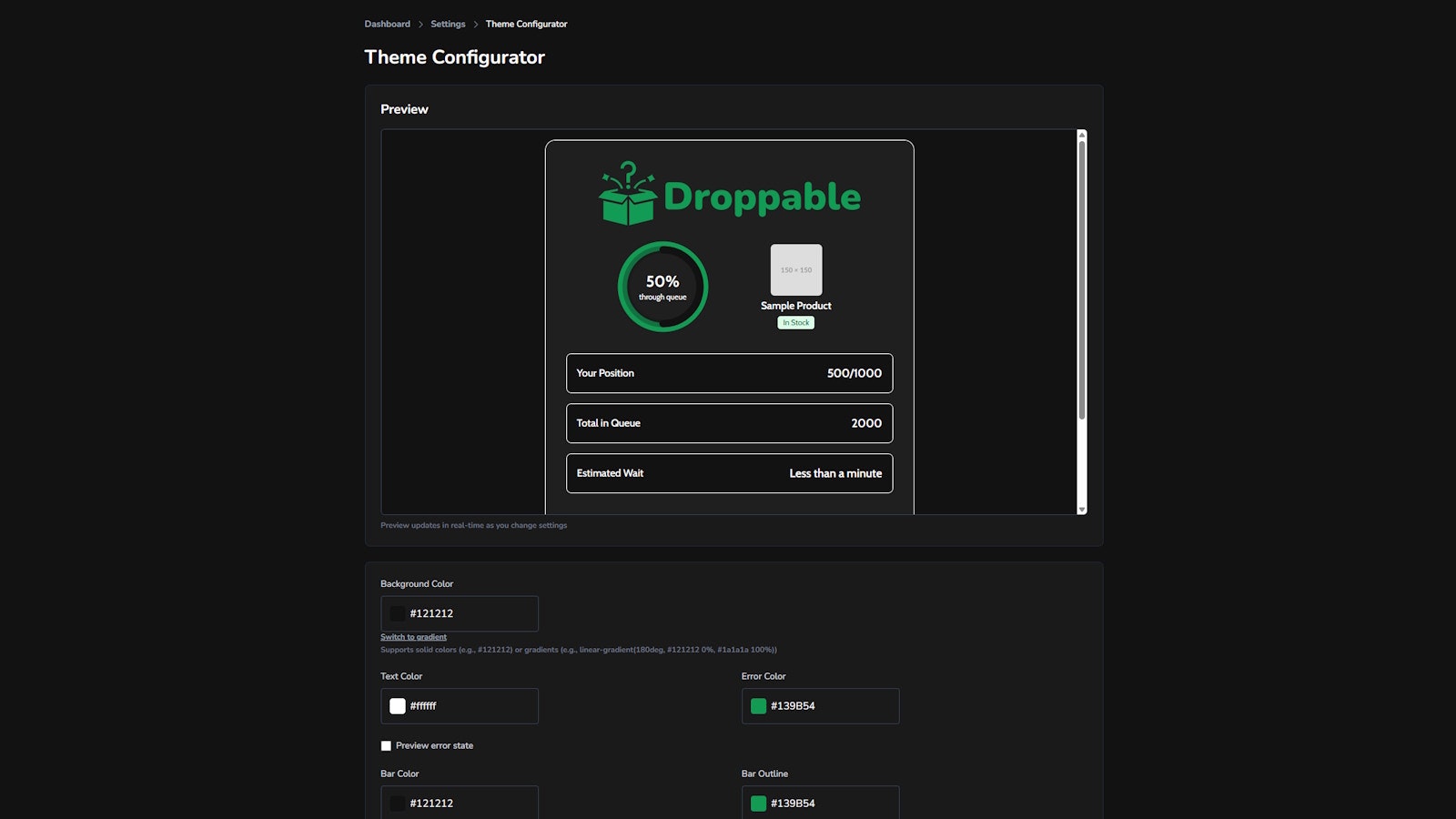This screenshot has height=819, width=1456.
Task: Open Settings from the breadcrumb trail
Action: [447, 24]
